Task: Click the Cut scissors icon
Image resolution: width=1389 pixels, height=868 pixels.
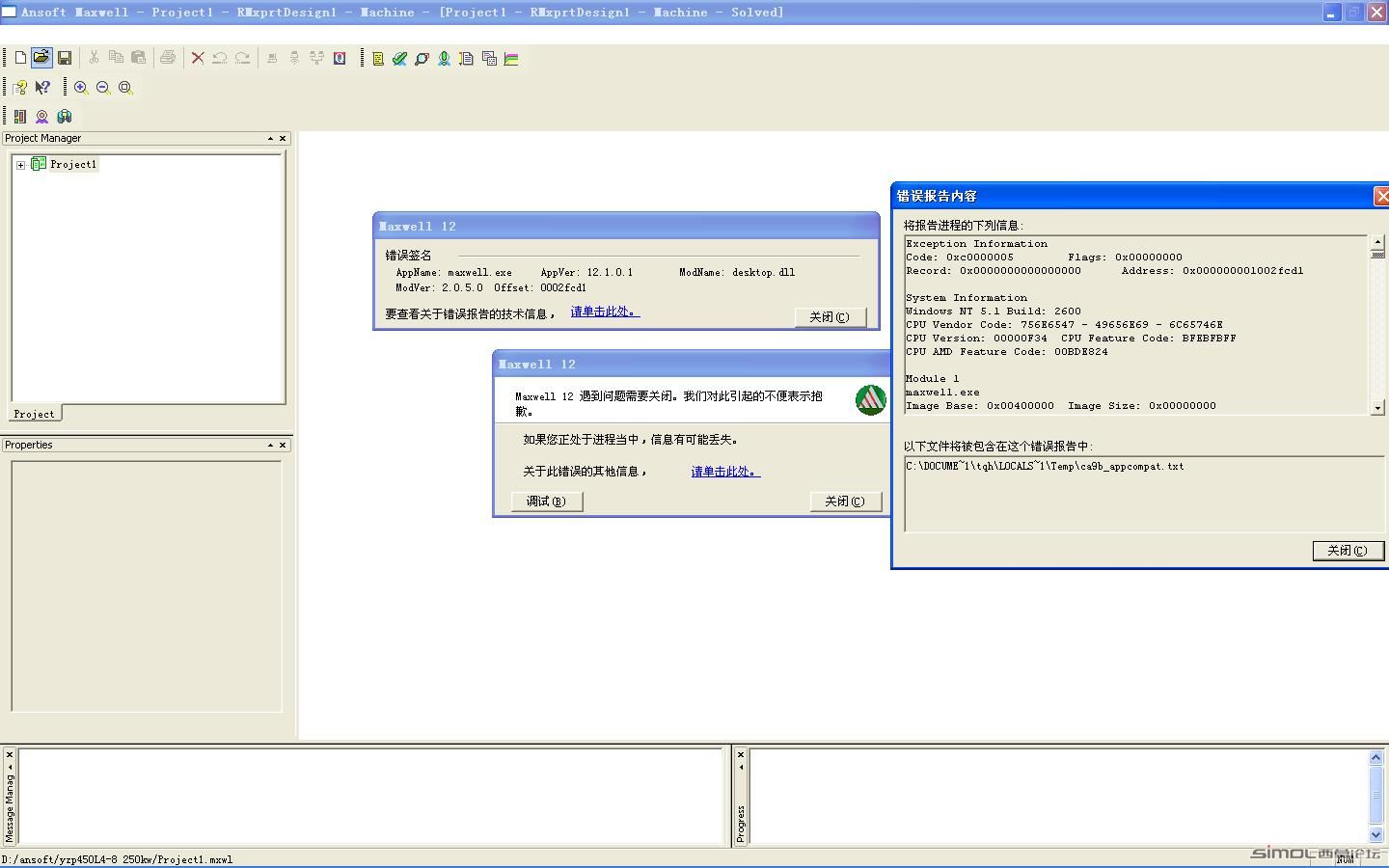Action: (x=94, y=58)
